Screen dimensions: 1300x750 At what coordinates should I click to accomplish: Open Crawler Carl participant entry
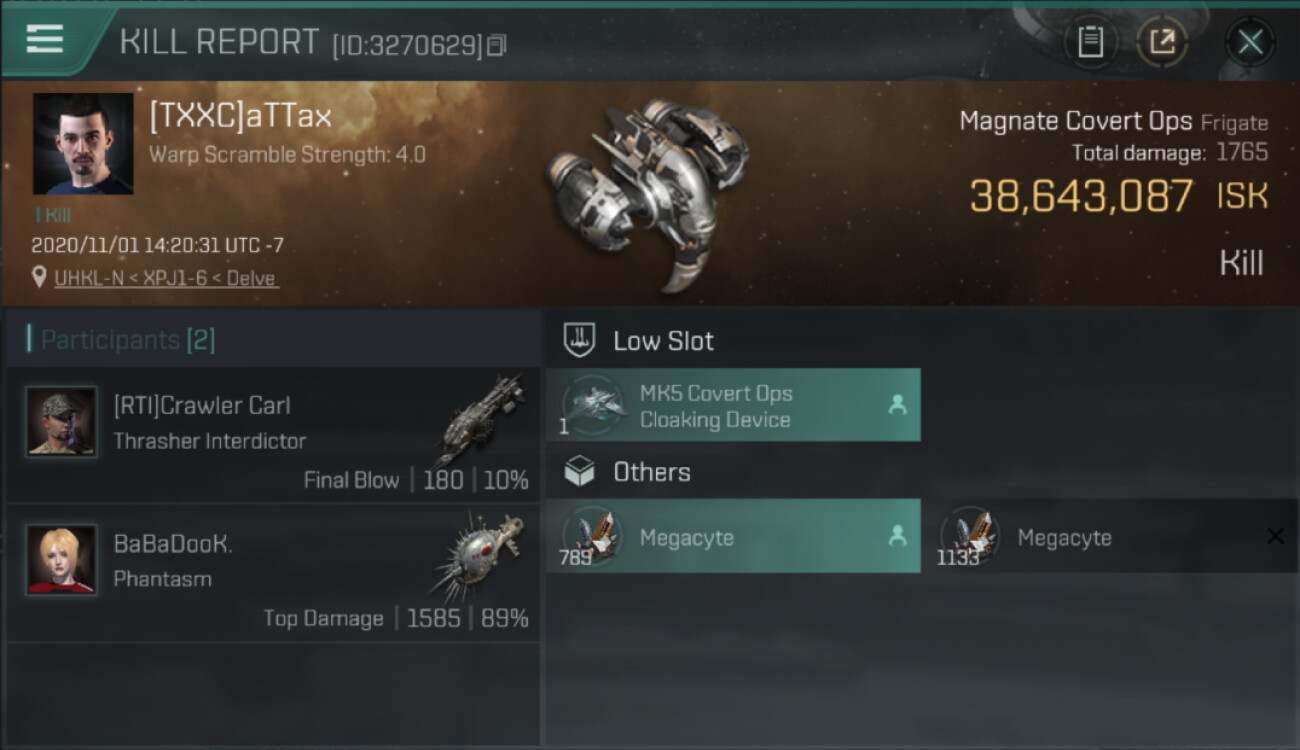[x=273, y=435]
